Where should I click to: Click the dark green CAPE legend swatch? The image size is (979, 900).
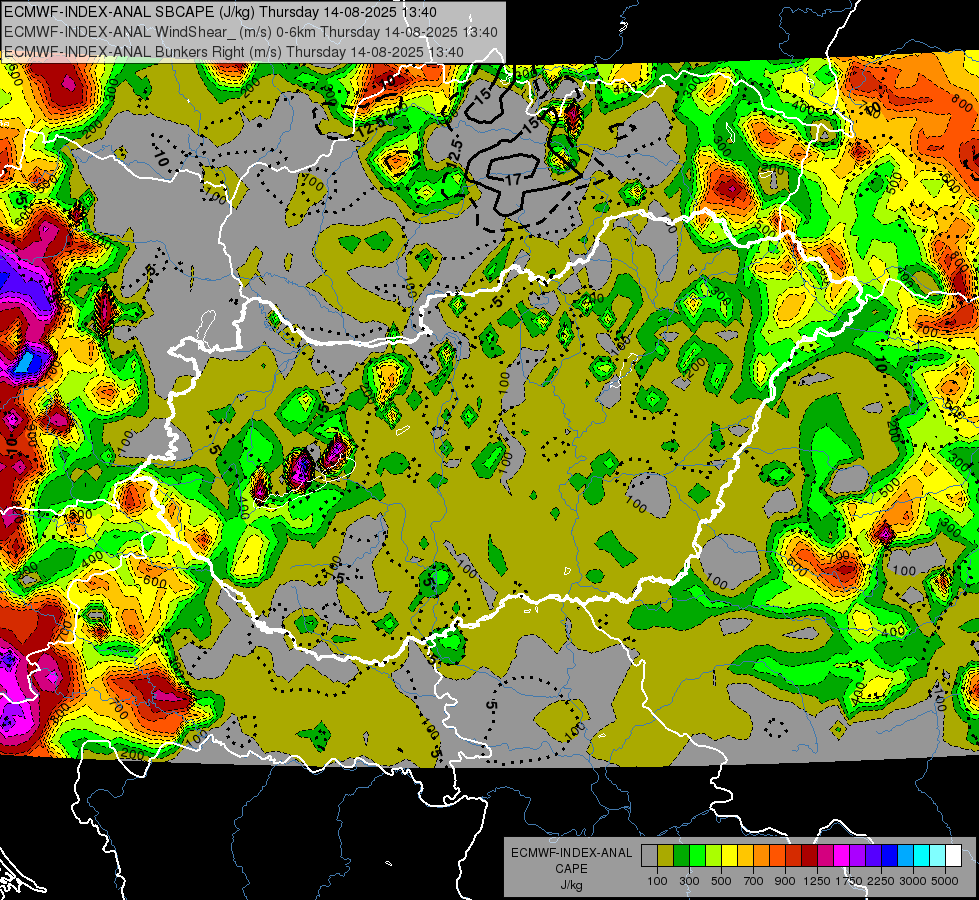coord(681,856)
